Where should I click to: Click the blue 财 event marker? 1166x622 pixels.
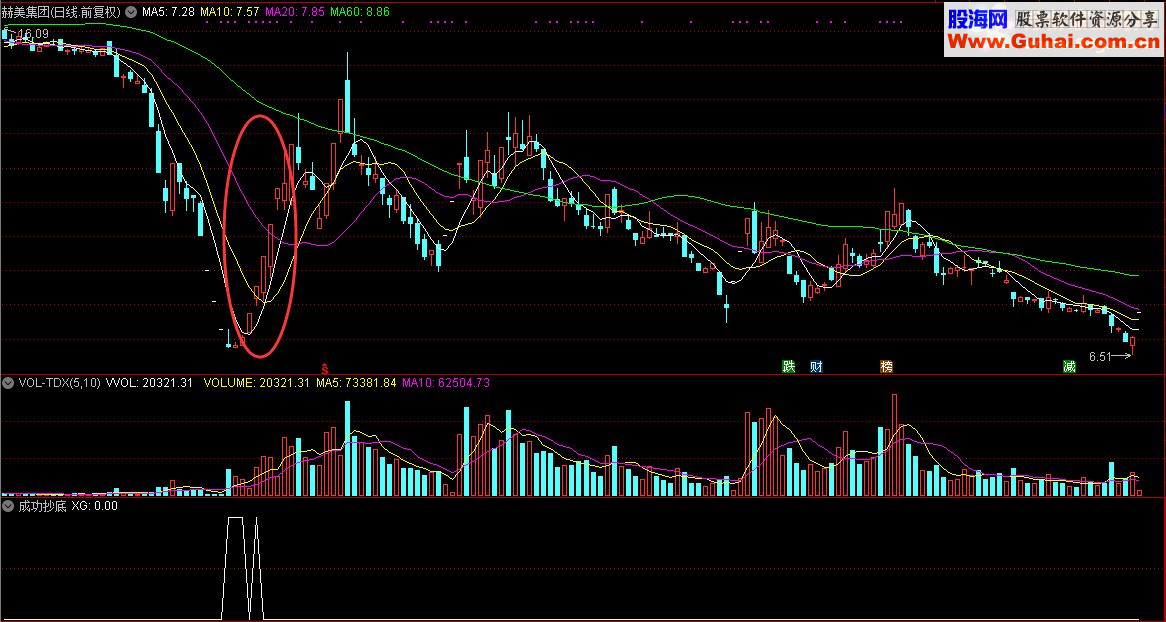(x=816, y=366)
